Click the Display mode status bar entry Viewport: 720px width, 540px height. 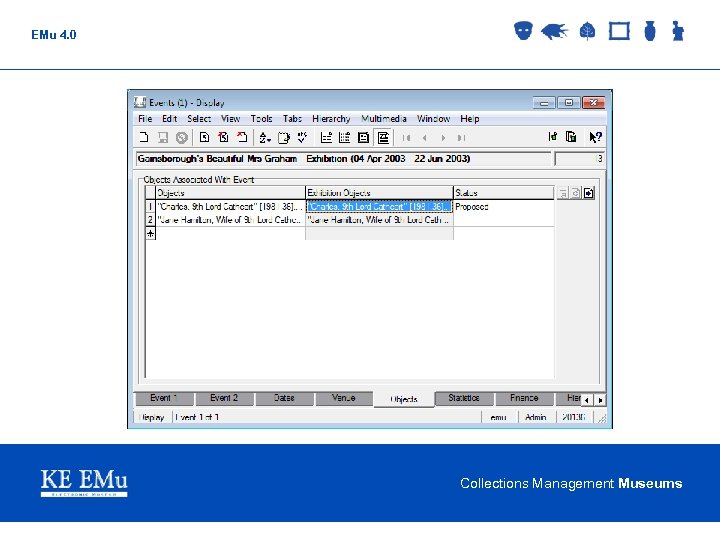click(152, 417)
